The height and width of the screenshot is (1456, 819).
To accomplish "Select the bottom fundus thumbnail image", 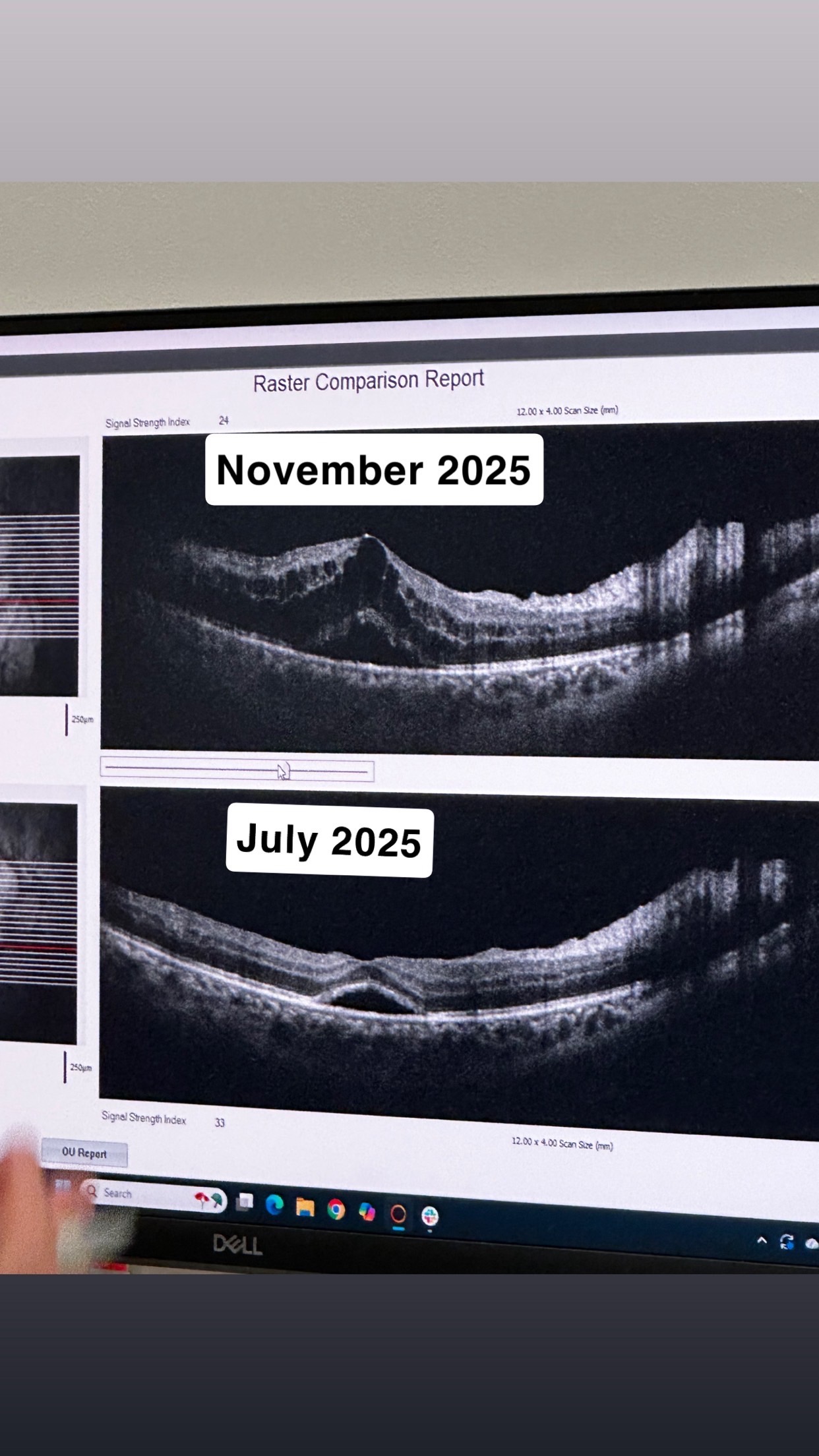I will tap(38, 923).
